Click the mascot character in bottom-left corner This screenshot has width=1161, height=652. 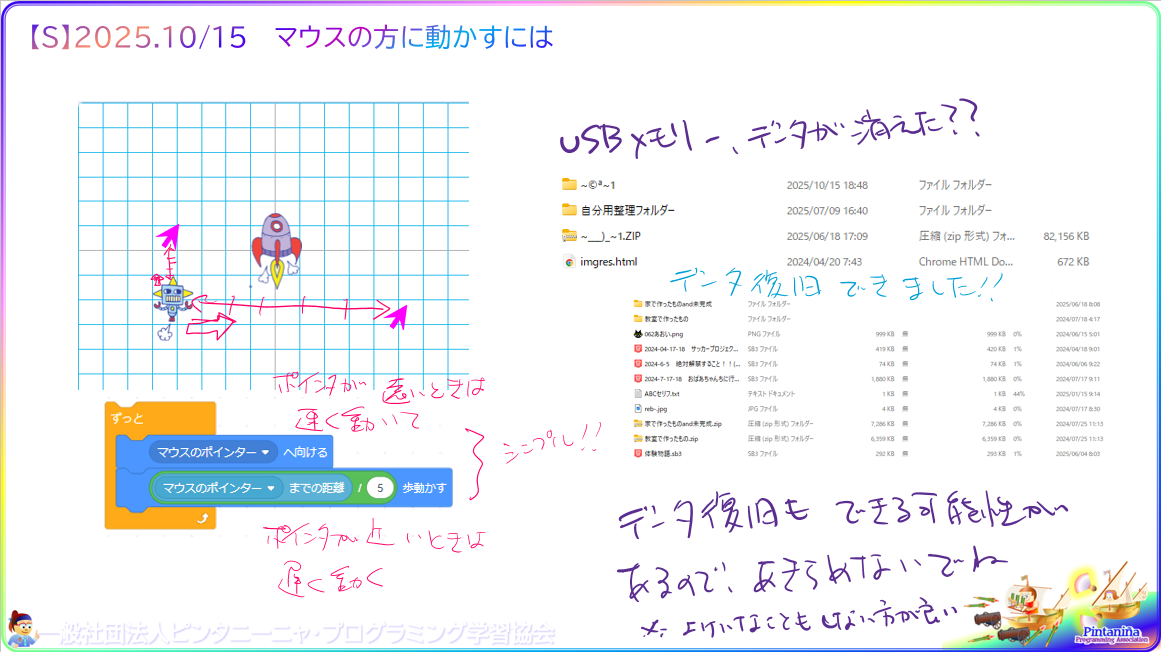[22, 628]
